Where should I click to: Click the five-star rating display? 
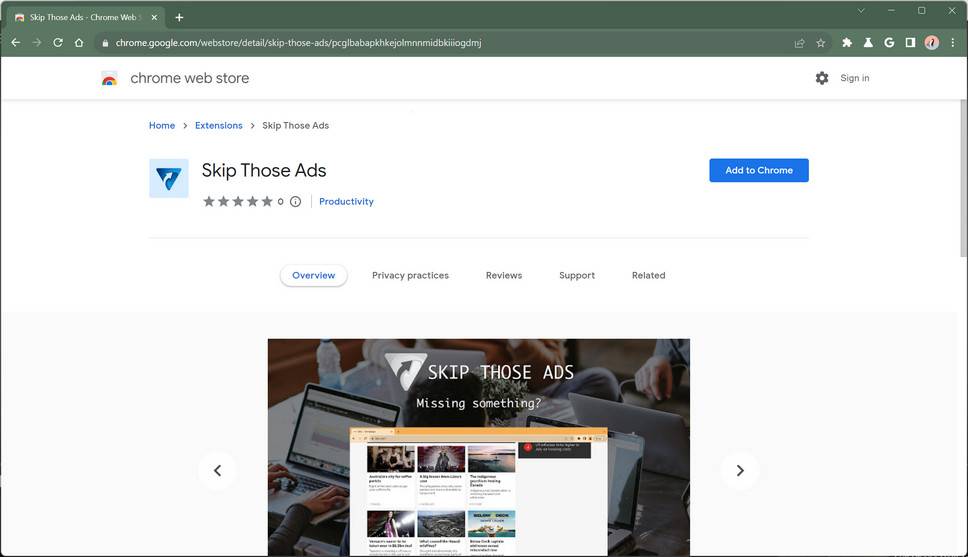238,201
